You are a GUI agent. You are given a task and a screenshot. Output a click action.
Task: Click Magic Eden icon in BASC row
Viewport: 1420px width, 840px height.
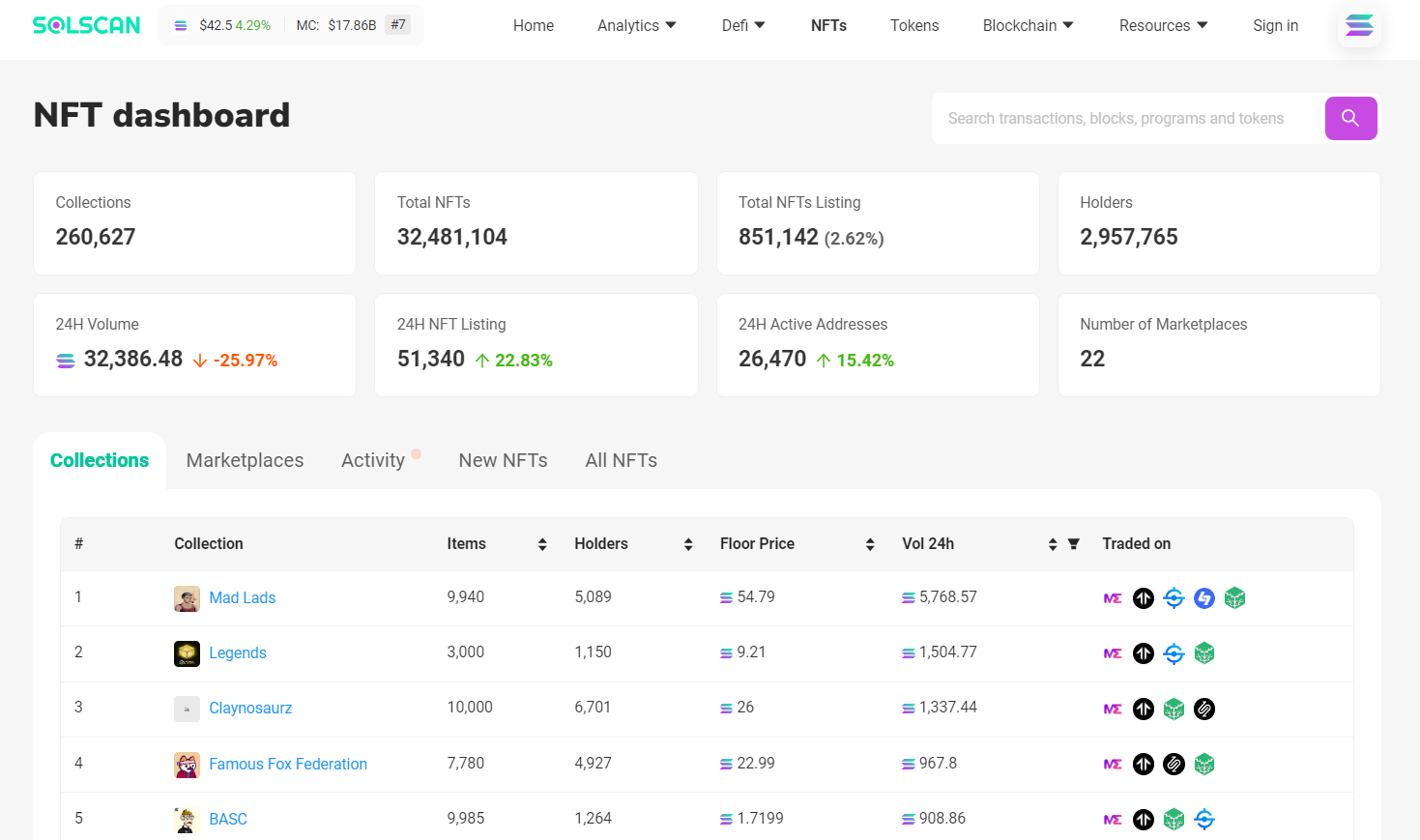click(1113, 820)
